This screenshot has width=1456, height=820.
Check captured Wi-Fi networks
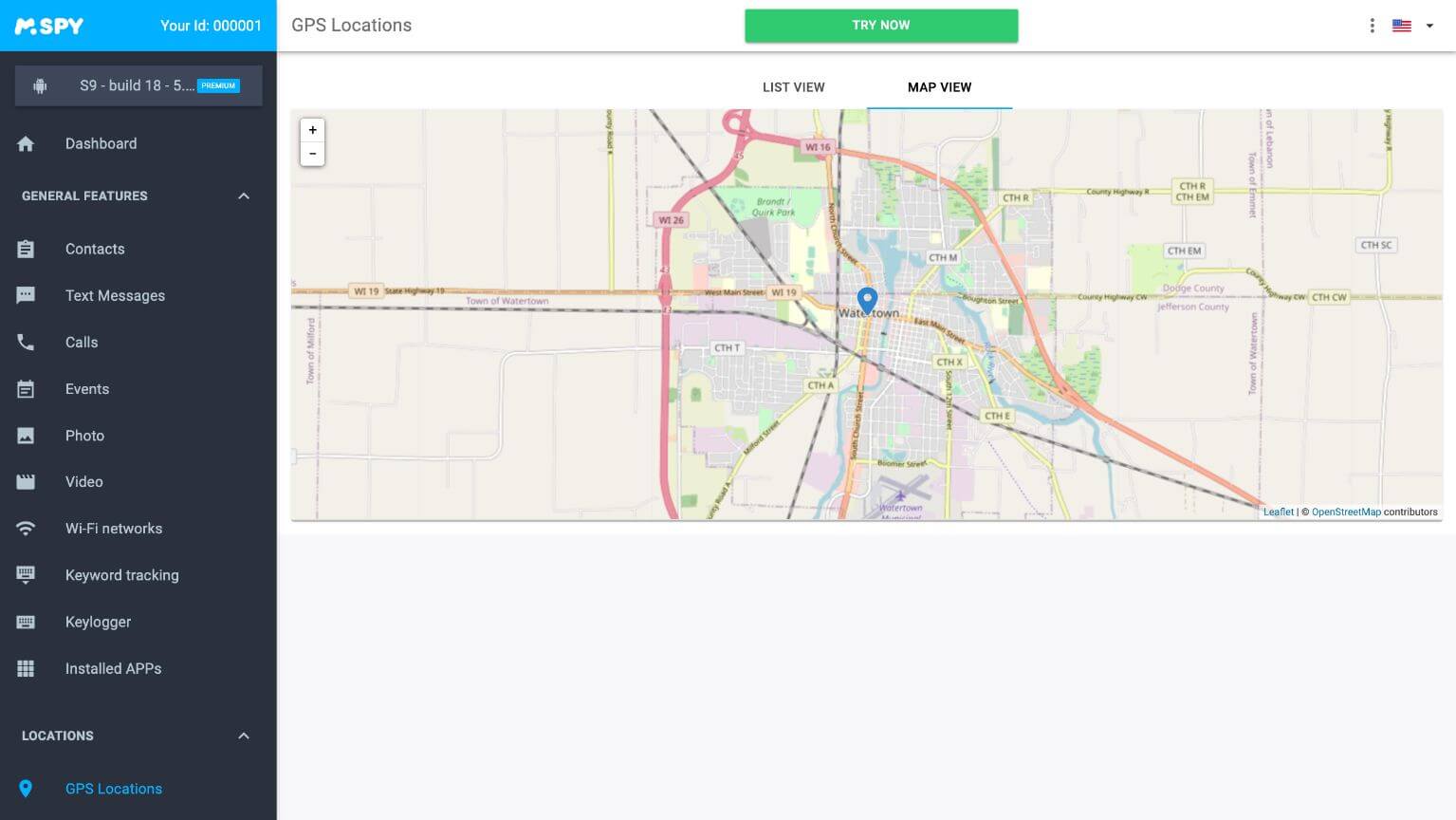[114, 528]
